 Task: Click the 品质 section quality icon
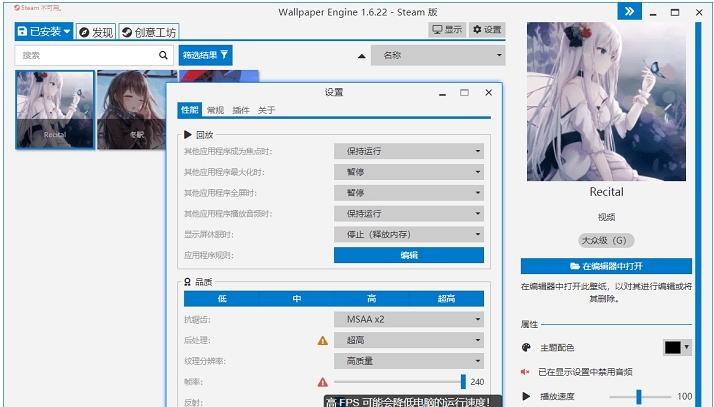pyautogui.click(x=188, y=282)
